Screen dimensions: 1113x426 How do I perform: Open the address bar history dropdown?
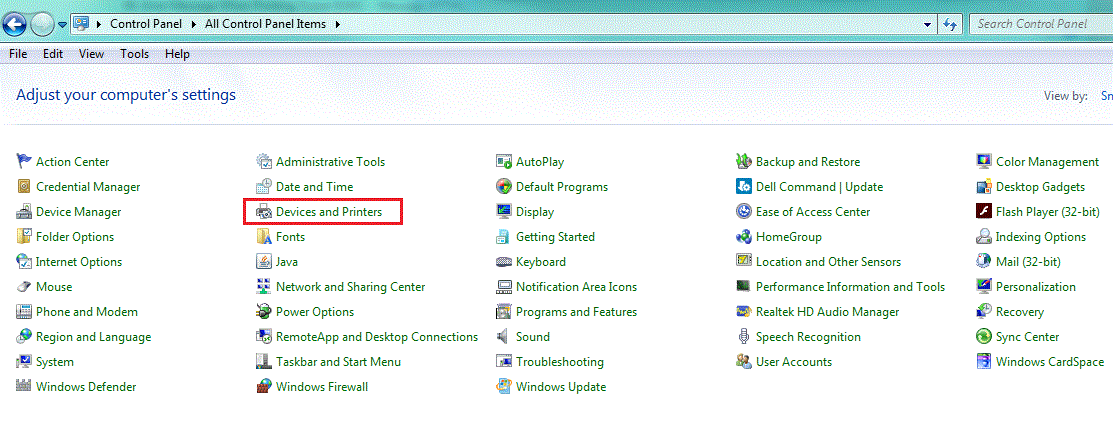[928, 23]
